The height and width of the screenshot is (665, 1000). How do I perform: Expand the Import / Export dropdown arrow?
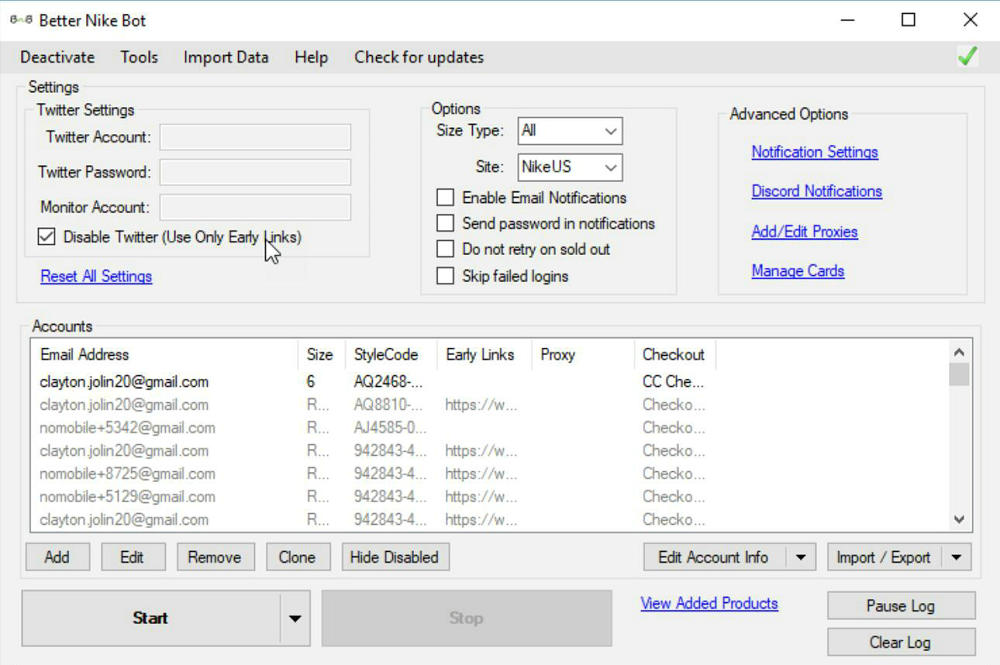click(x=957, y=557)
